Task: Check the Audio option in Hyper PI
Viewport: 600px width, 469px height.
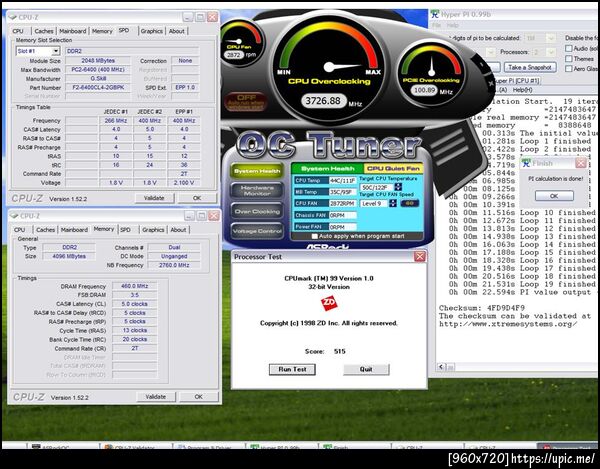Action: click(569, 48)
